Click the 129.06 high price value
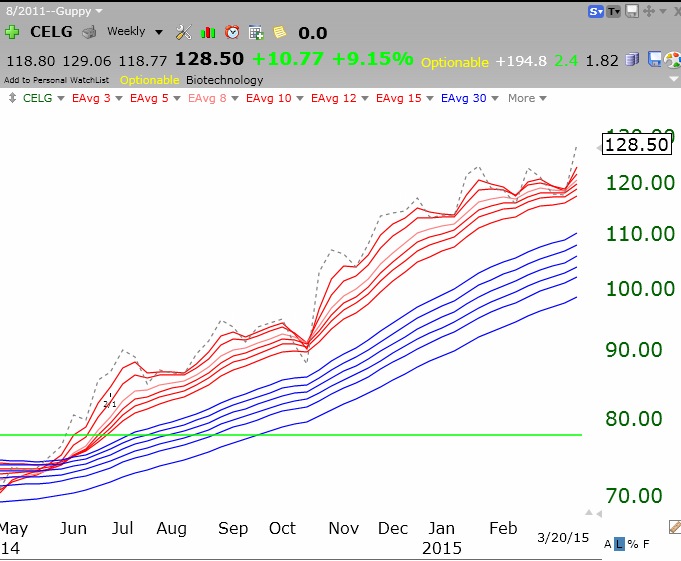Image resolution: width=681 pixels, height=561 pixels. point(87,61)
